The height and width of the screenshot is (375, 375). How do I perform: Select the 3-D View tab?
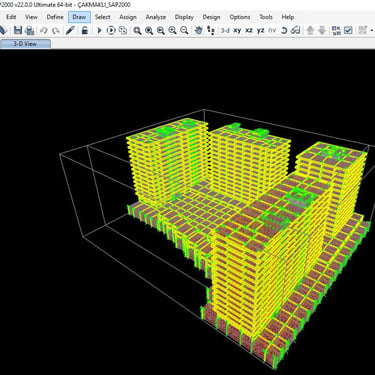[25, 44]
